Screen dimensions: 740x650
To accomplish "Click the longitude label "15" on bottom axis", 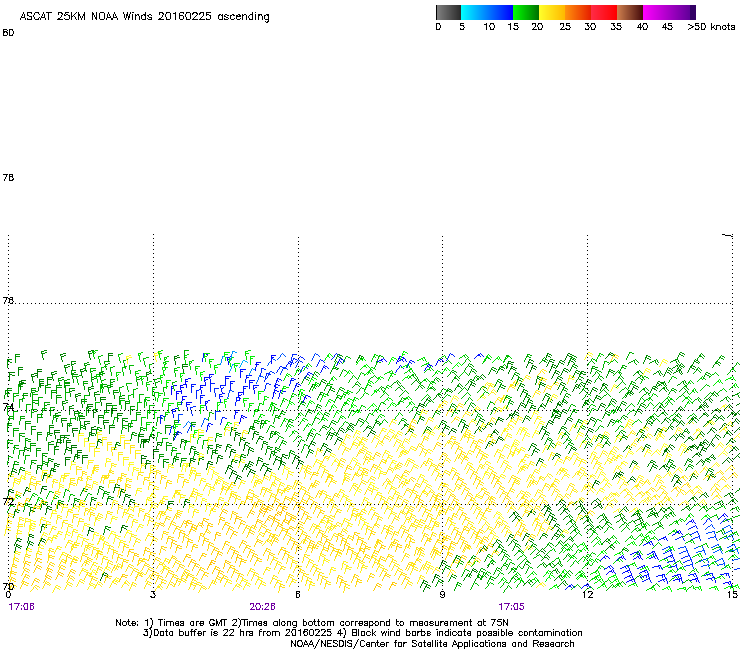I will 732,594.
